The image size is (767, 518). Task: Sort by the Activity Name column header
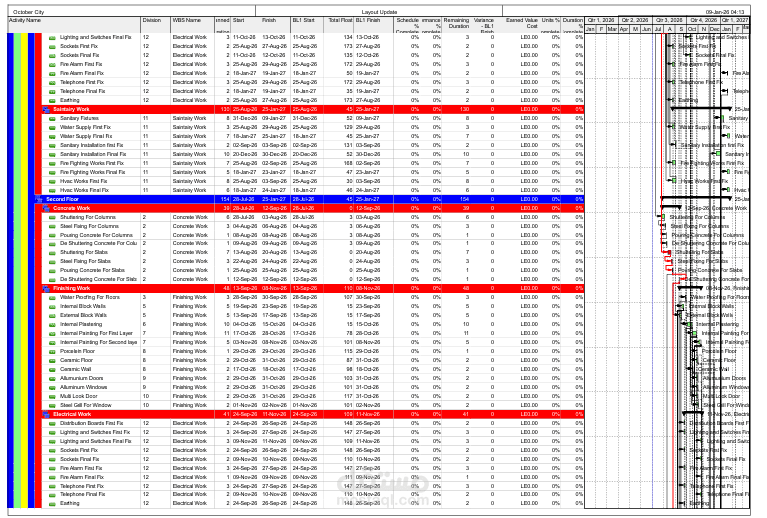click(x=74, y=25)
